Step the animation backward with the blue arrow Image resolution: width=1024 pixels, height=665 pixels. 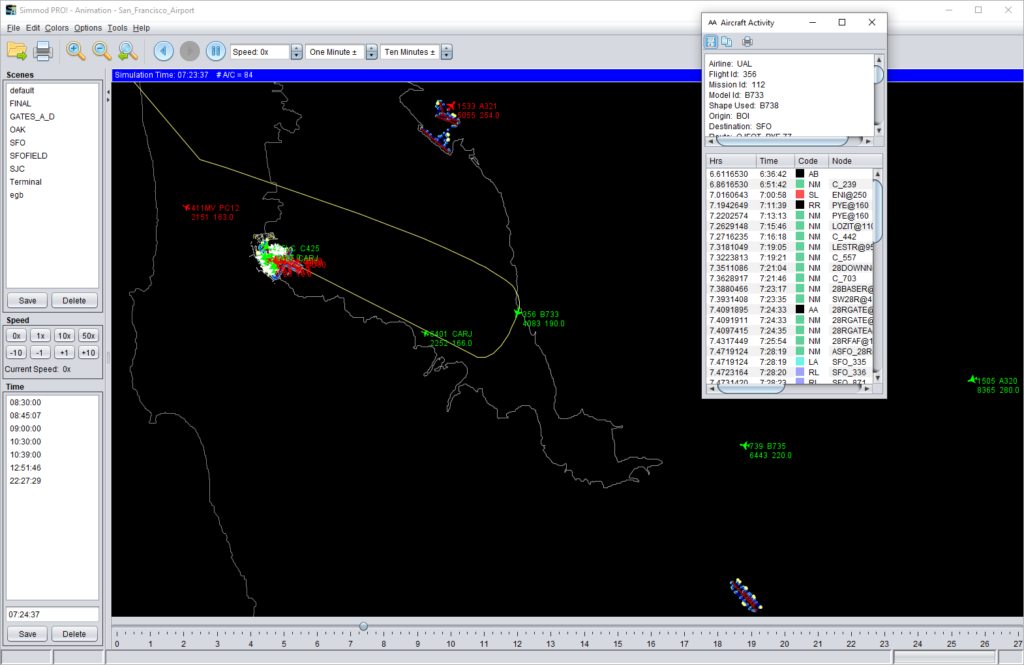click(164, 51)
